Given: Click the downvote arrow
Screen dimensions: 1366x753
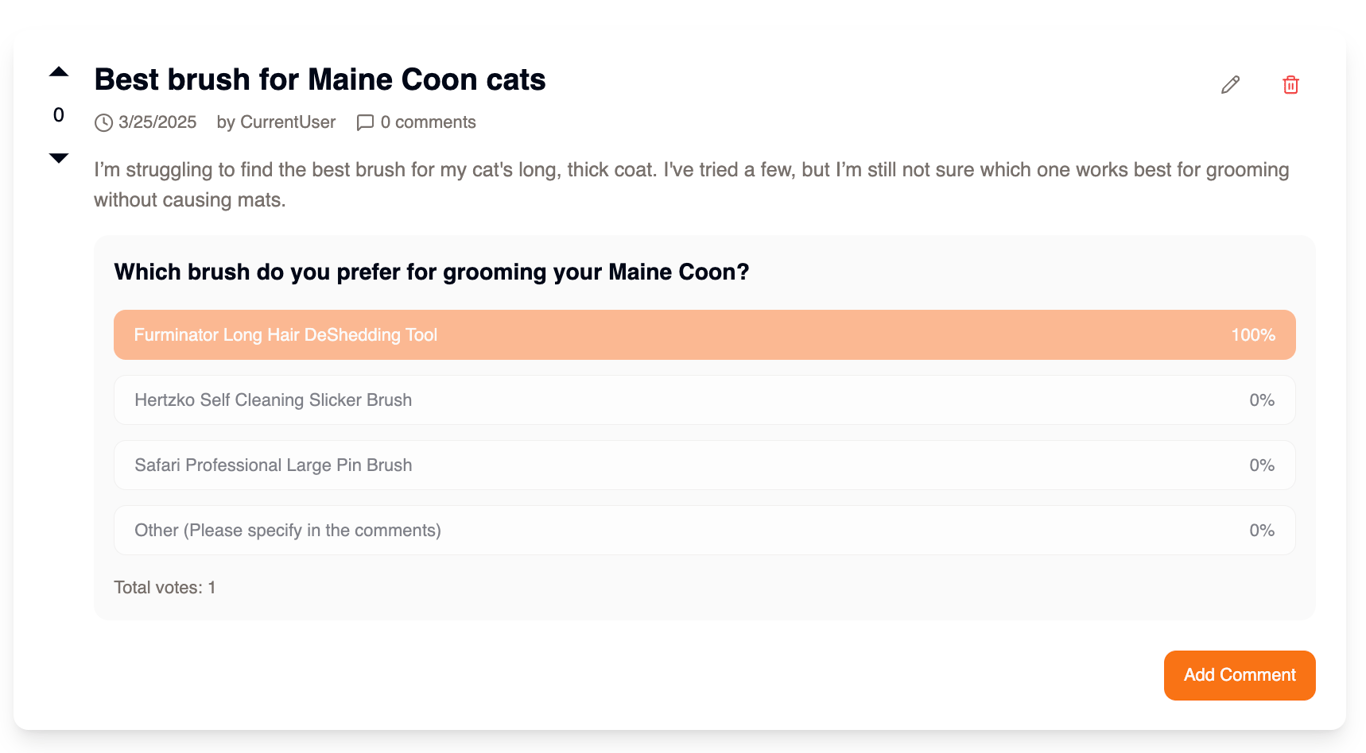Looking at the screenshot, I should click(58, 157).
